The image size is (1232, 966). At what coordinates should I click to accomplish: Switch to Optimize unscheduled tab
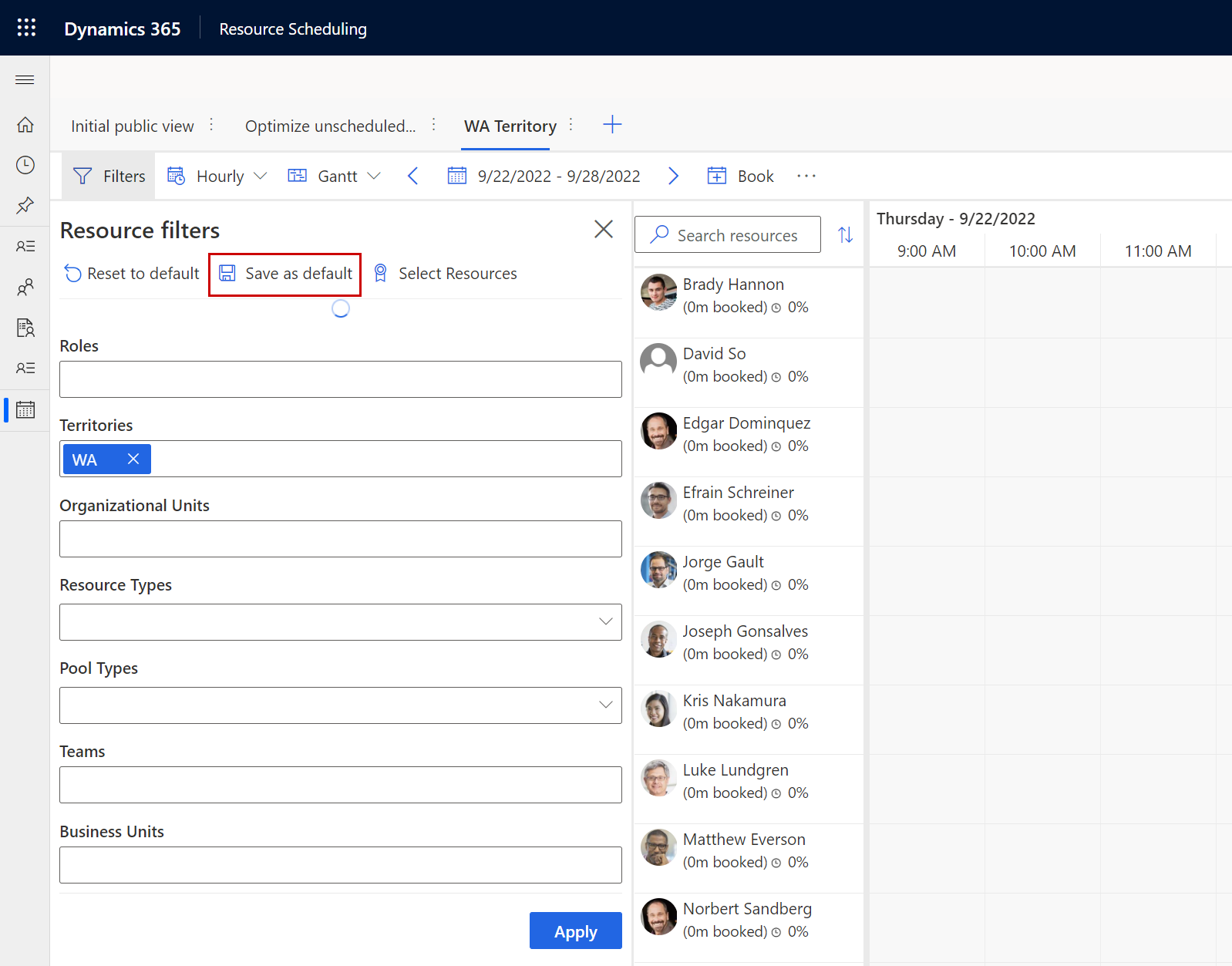[x=330, y=126]
